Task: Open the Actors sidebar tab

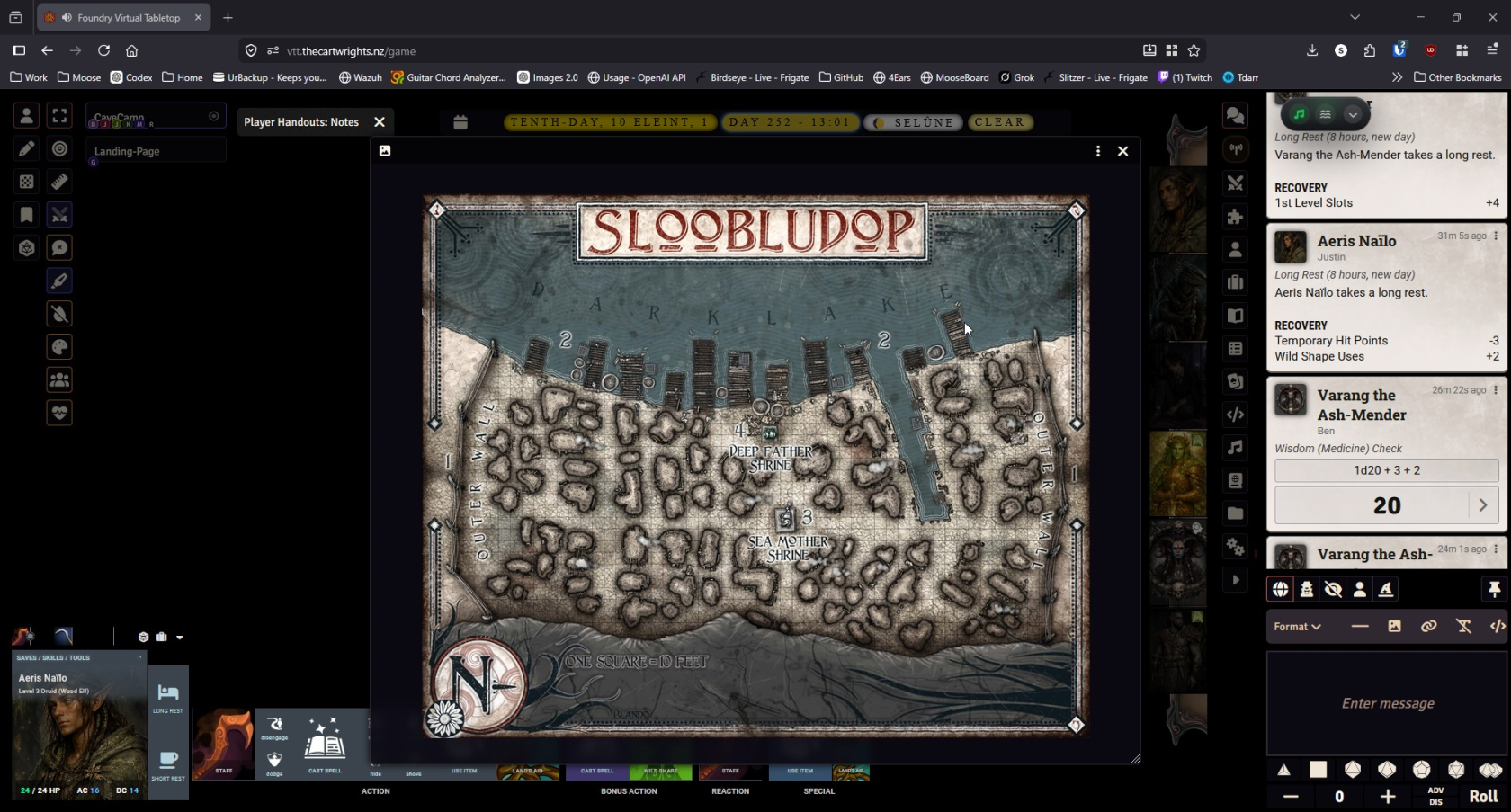Action: 1236,249
